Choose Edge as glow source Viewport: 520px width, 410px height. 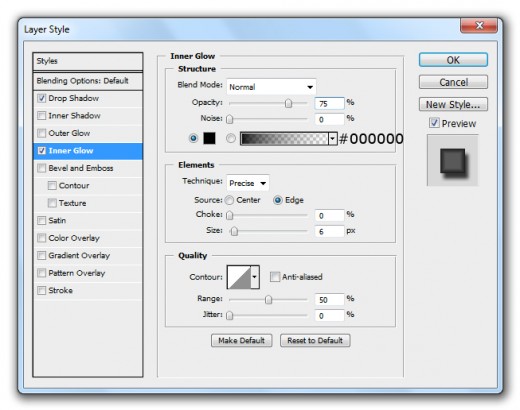(278, 200)
